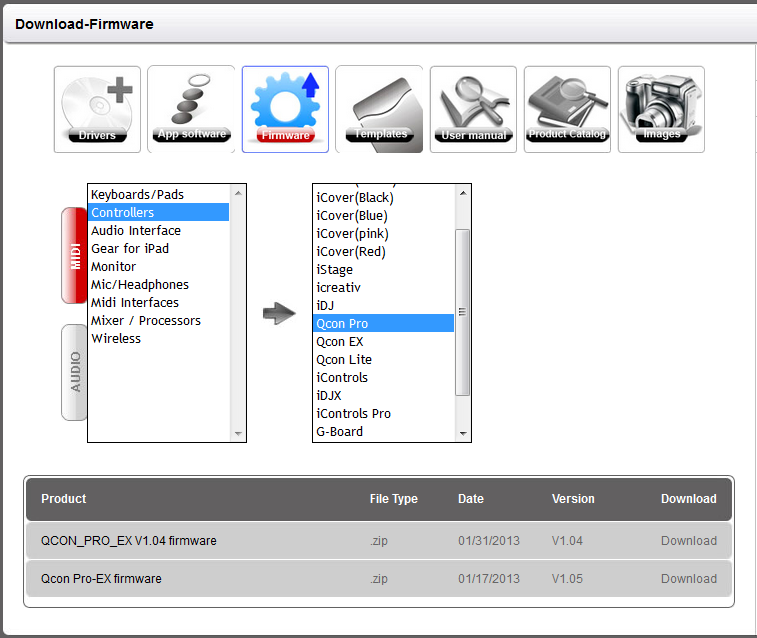Select Controllers in the category list
The width and height of the screenshot is (757, 638).
point(159,212)
